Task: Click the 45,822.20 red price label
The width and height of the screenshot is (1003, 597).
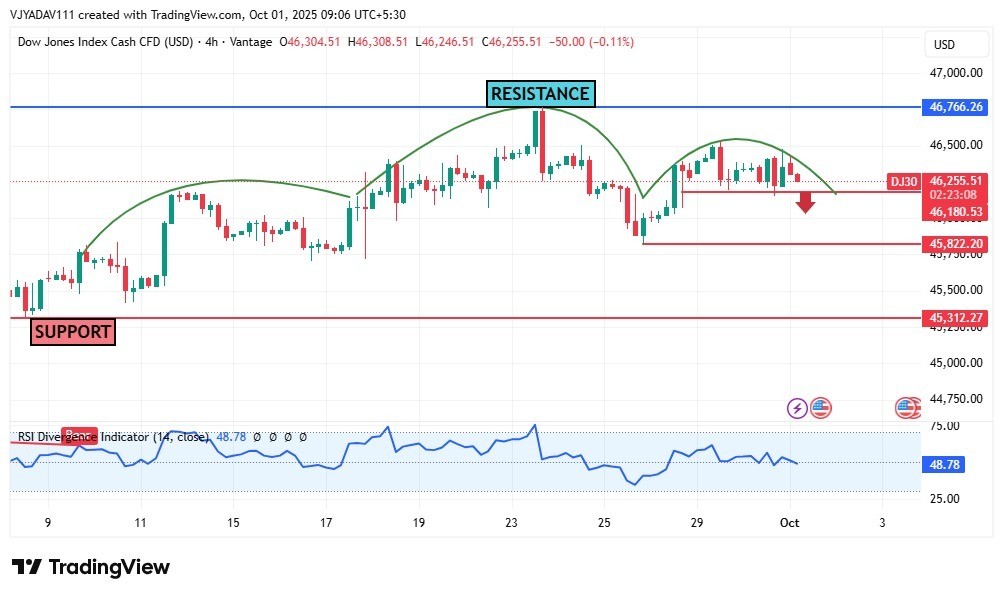Action: click(x=956, y=243)
